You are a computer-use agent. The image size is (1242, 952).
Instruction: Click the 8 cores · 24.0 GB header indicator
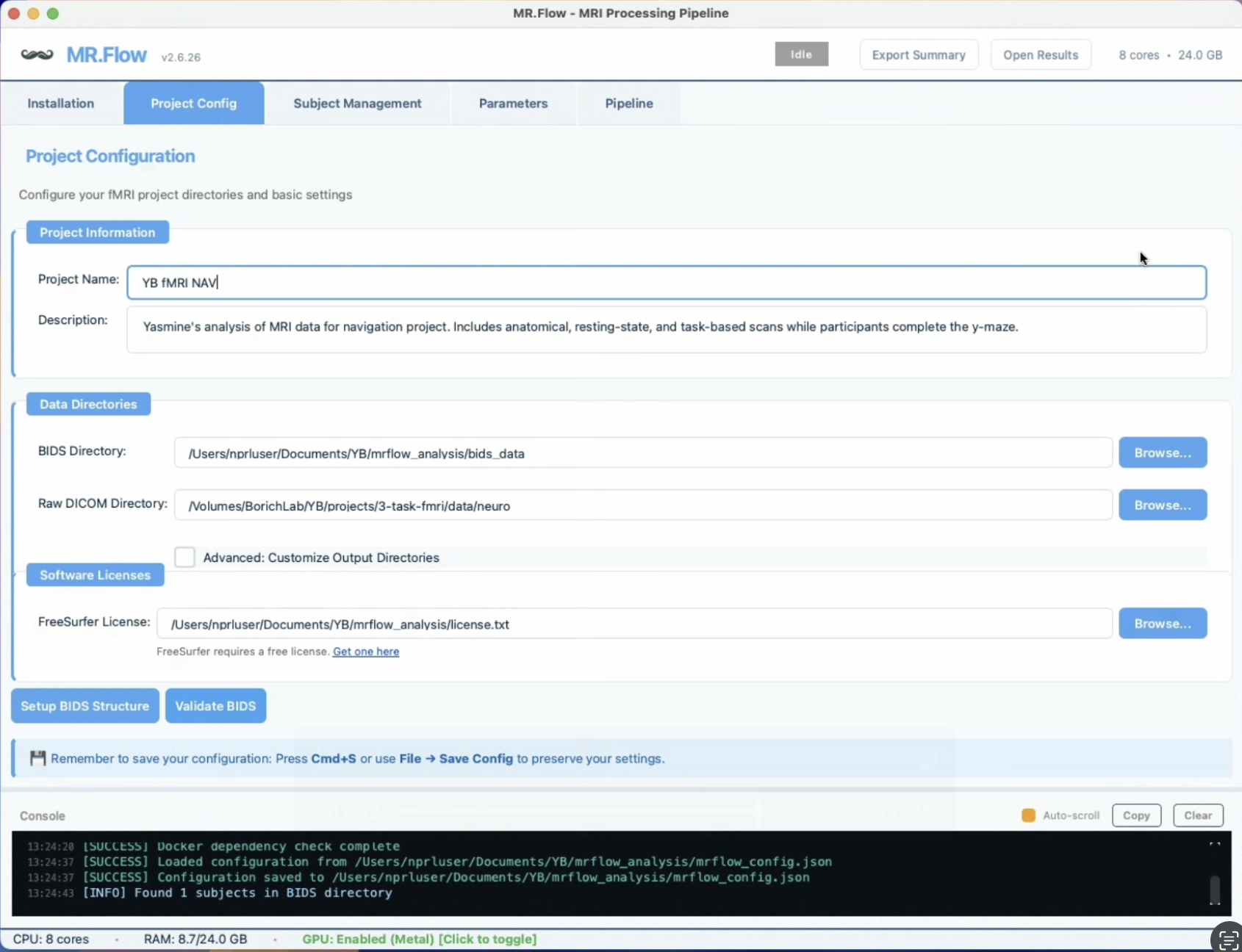tap(1170, 54)
